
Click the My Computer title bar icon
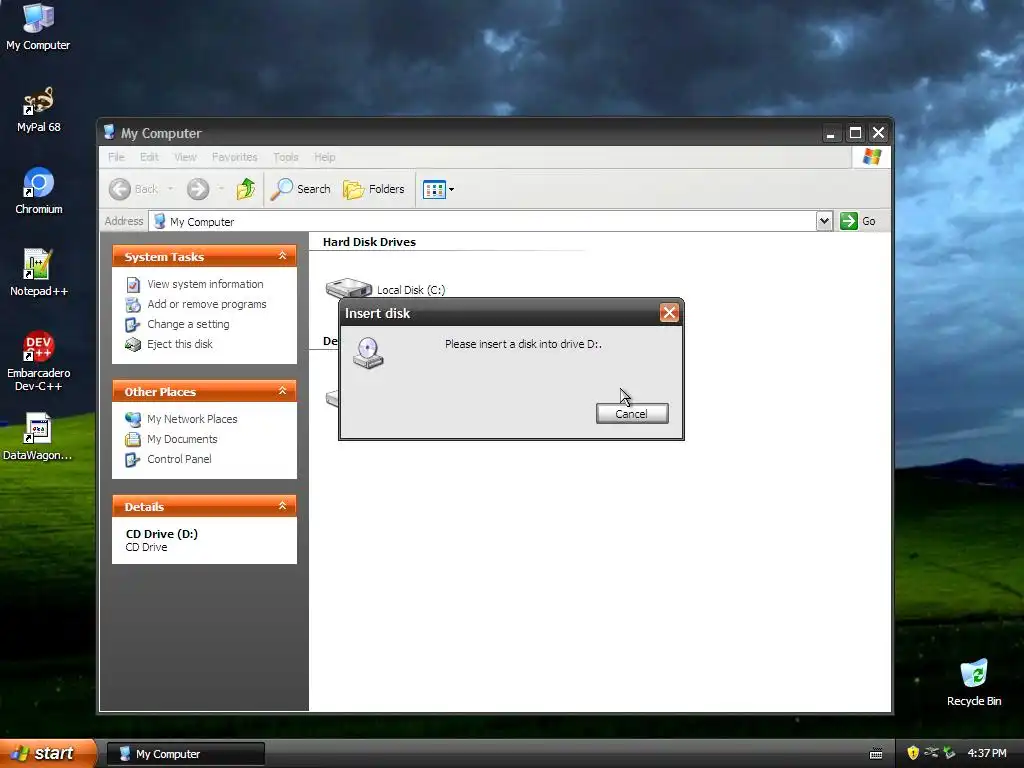click(x=109, y=133)
